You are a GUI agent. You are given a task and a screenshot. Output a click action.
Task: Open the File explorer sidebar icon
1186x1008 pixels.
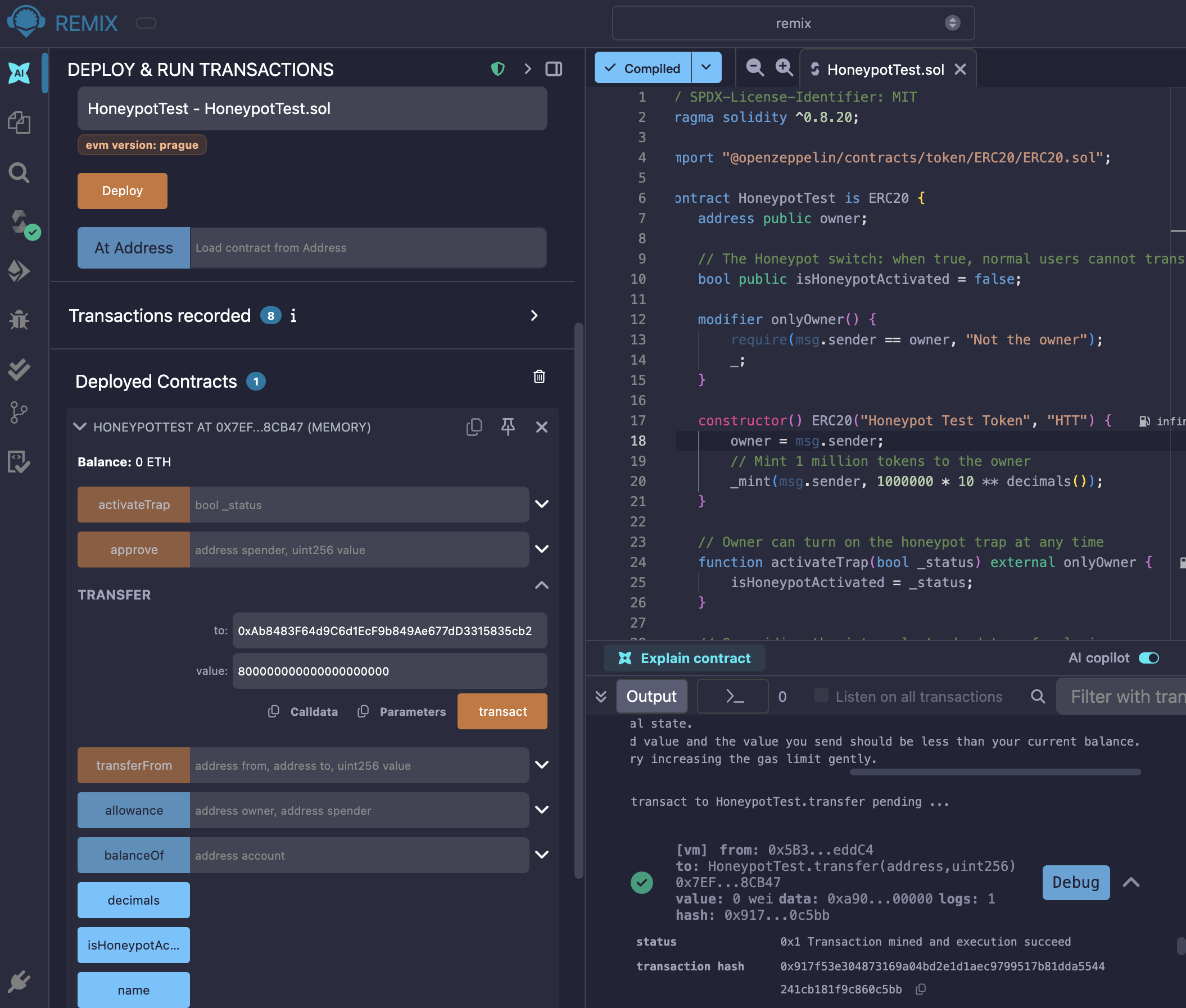click(x=19, y=122)
